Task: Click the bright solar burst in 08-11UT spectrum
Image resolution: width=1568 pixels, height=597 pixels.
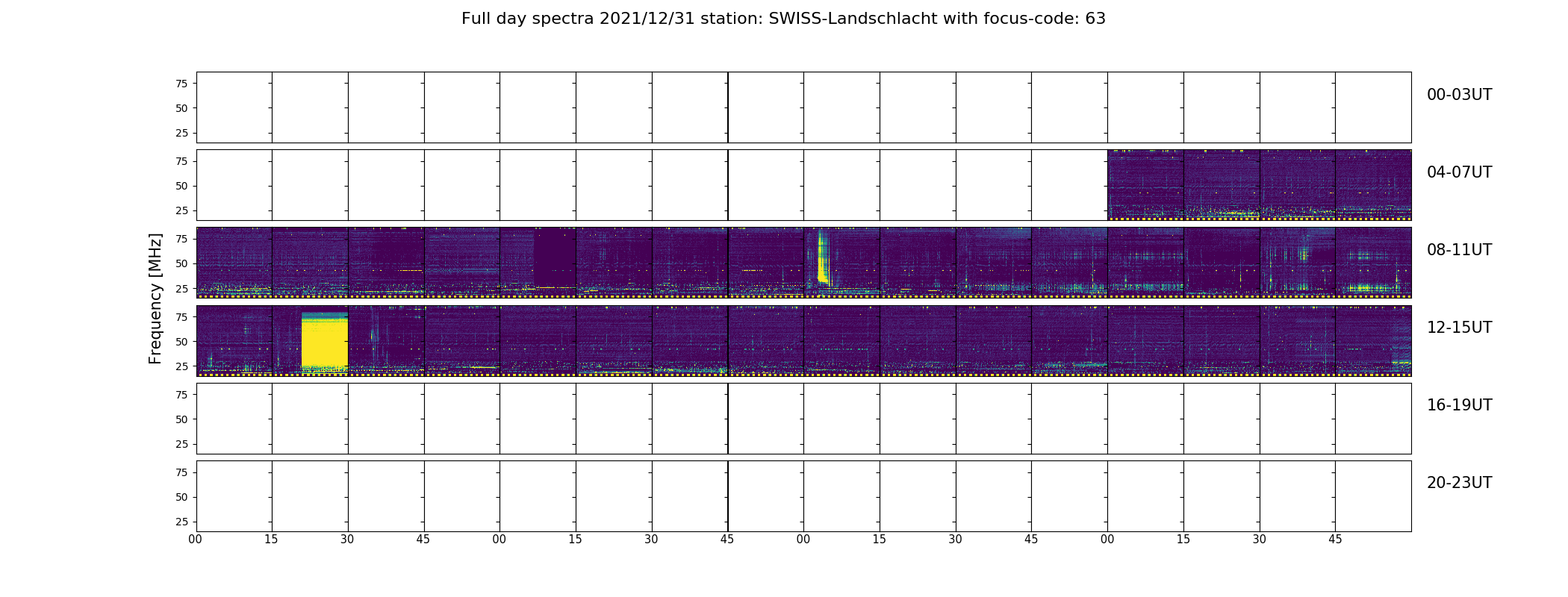Action: click(822, 257)
